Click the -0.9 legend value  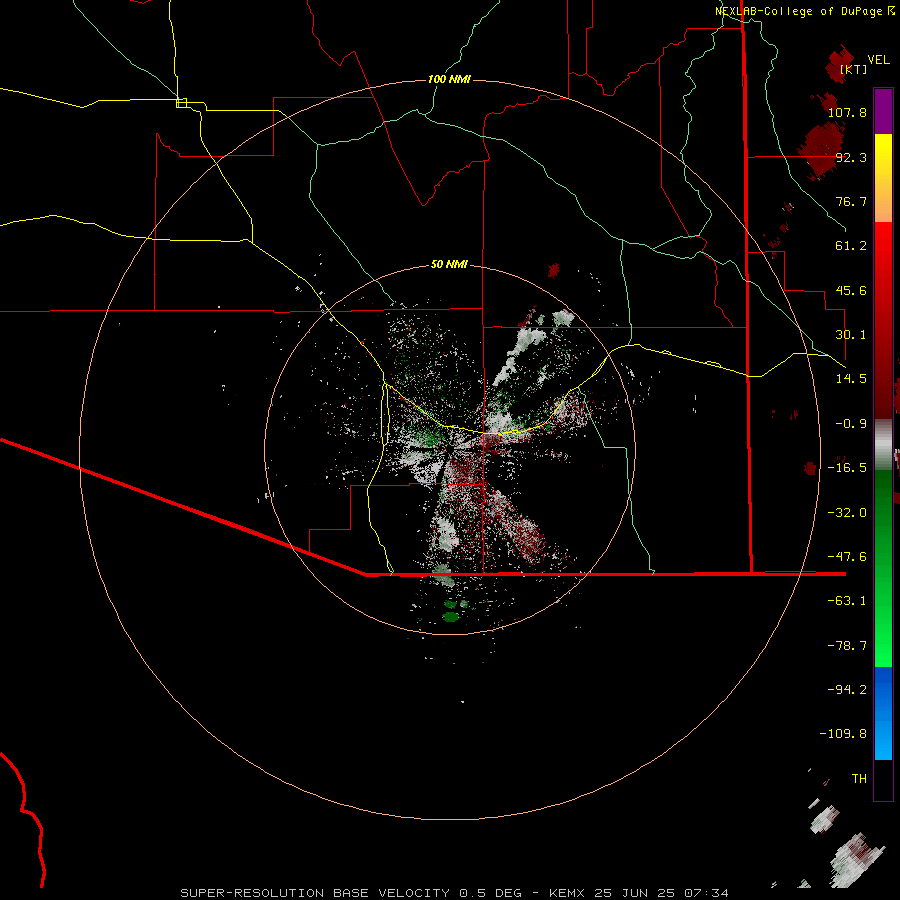click(851, 424)
